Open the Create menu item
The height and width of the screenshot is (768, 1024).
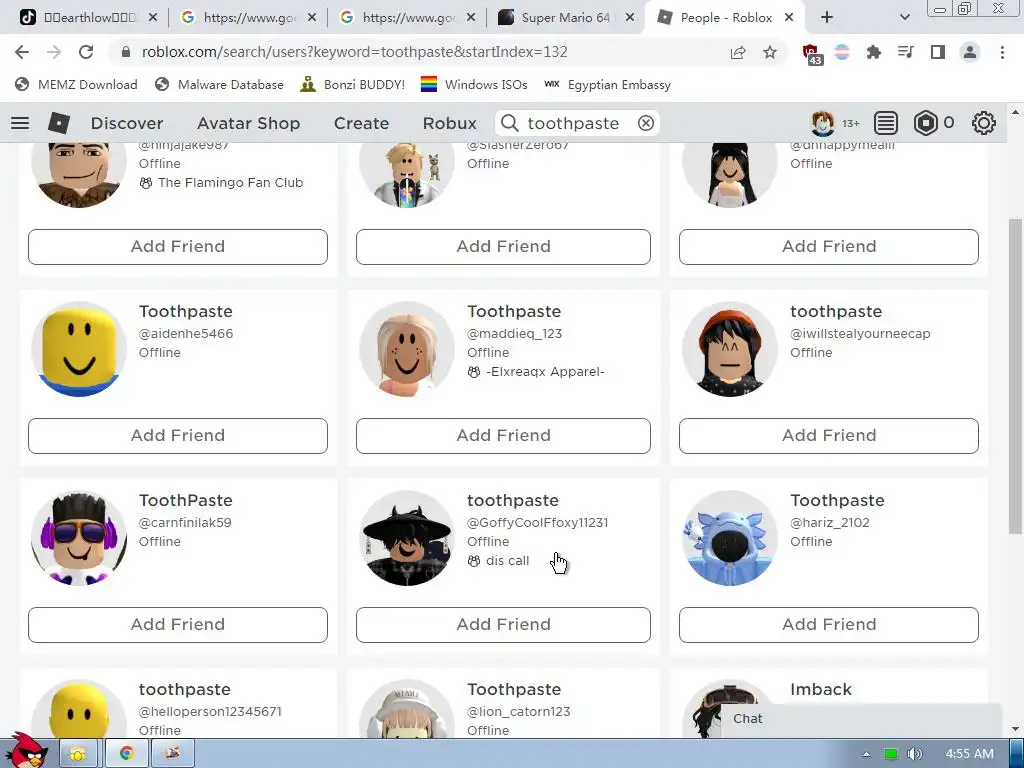[x=361, y=123]
